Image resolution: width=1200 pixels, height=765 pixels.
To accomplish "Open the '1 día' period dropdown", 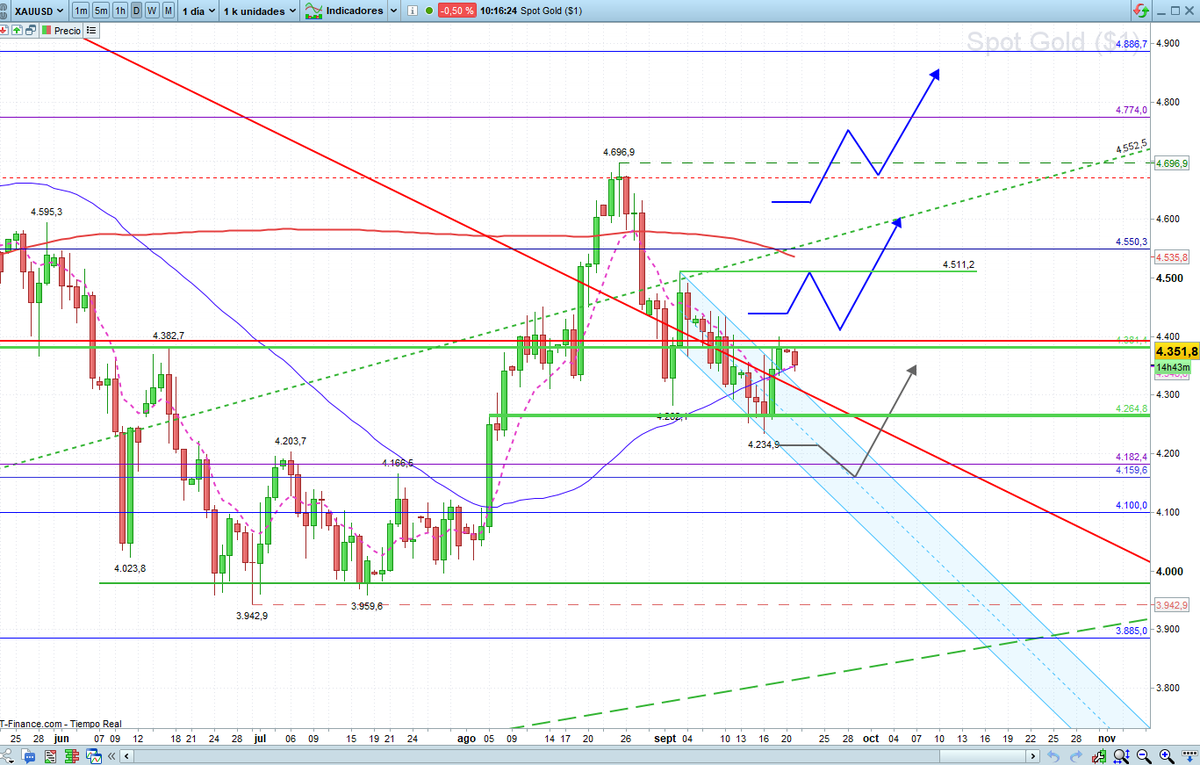I will tap(198, 10).
